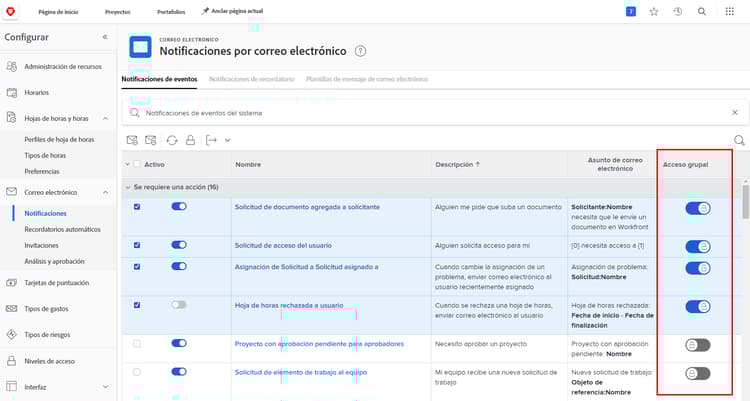Collapse the Configurar sidebar panel
750x401 pixels.
coord(105,37)
